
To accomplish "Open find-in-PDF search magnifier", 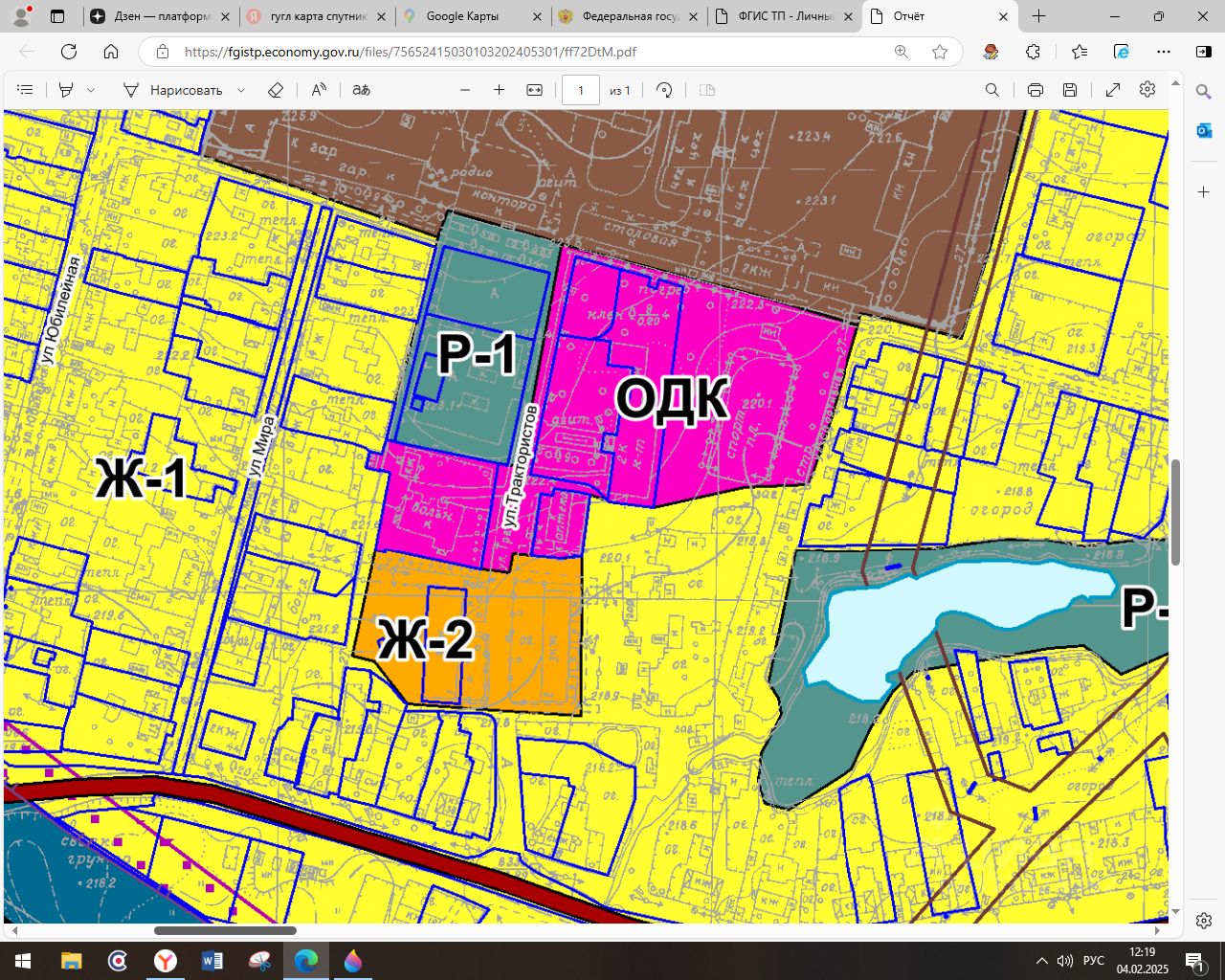I will pos(992,90).
